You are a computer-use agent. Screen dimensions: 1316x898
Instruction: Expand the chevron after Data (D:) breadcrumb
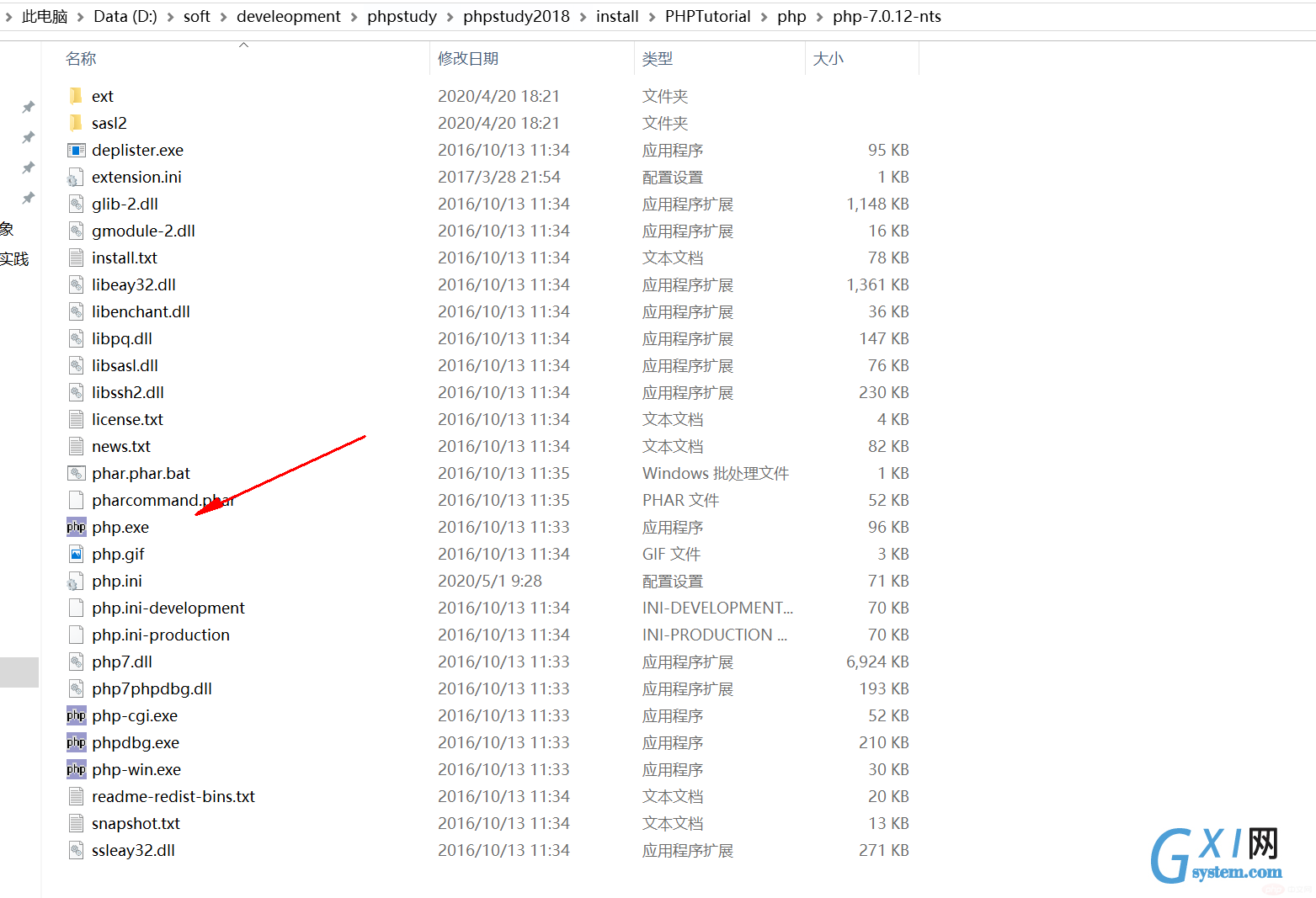point(171,17)
